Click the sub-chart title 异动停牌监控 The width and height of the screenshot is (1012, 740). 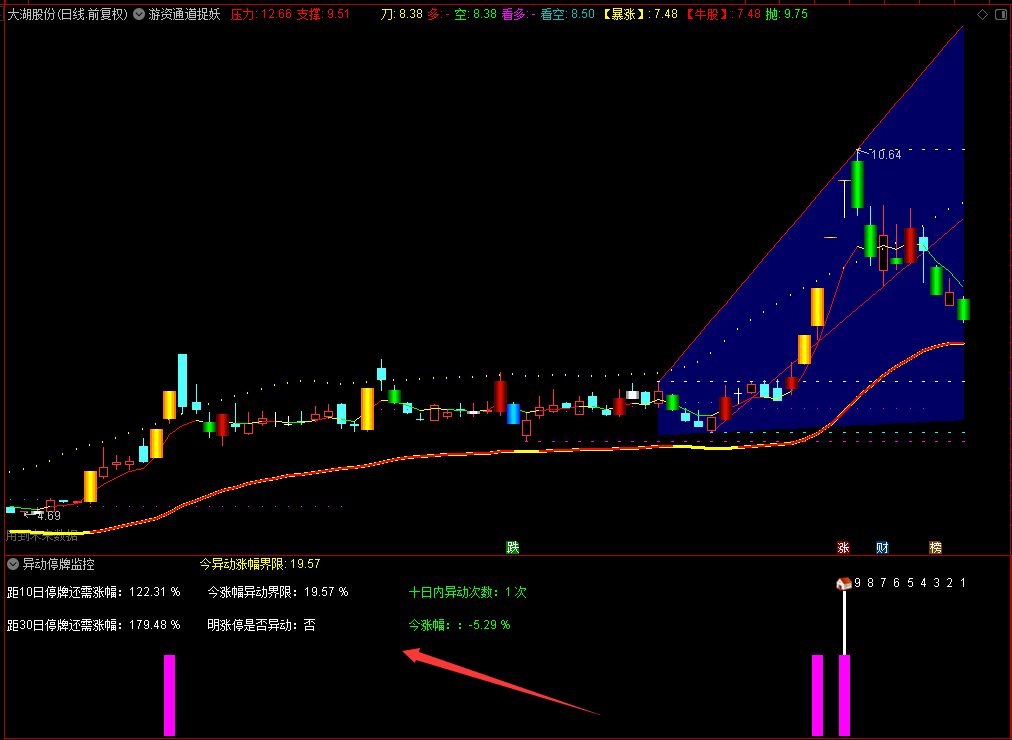pyautogui.click(x=59, y=564)
